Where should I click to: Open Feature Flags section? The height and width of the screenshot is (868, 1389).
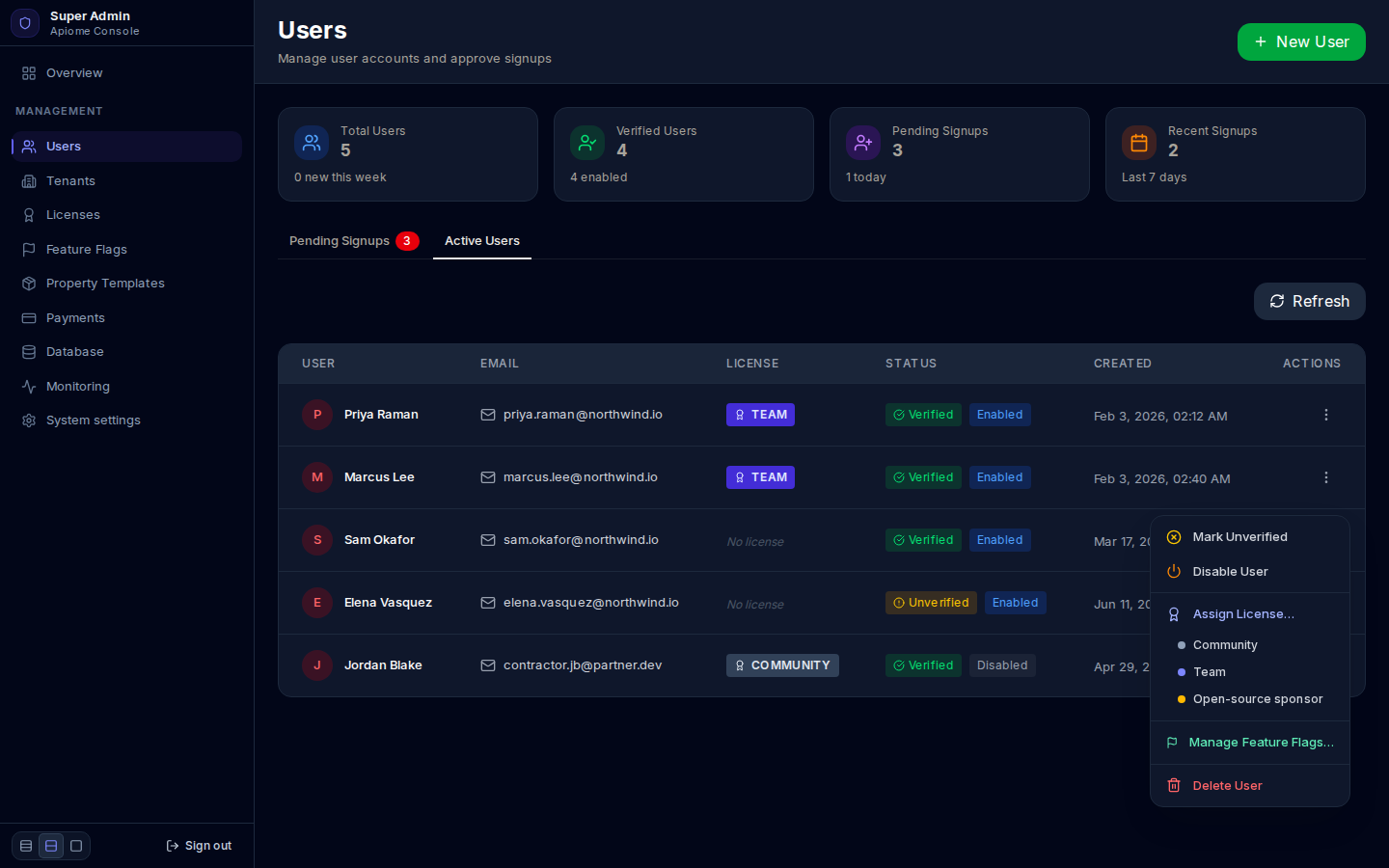pos(126,250)
